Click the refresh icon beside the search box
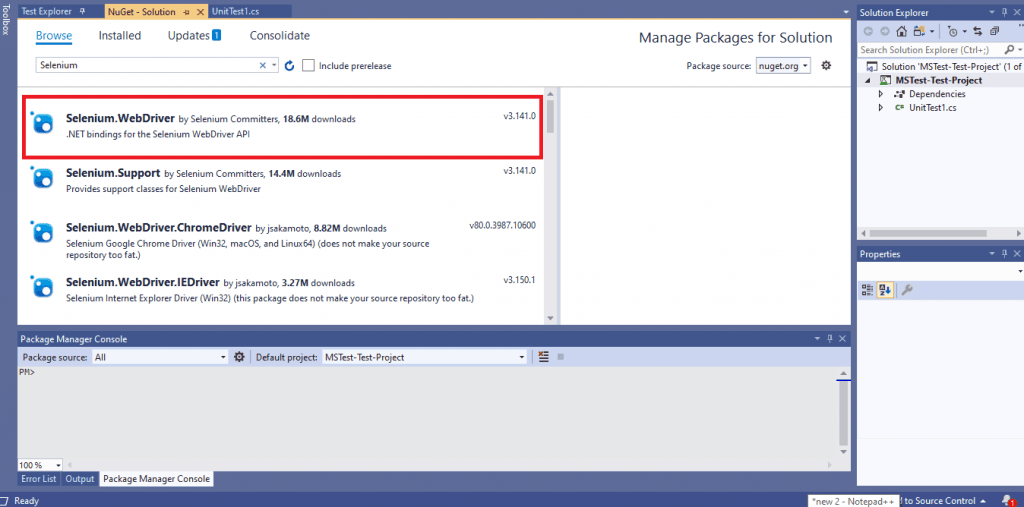The height and width of the screenshot is (507, 1024). pyautogui.click(x=290, y=65)
